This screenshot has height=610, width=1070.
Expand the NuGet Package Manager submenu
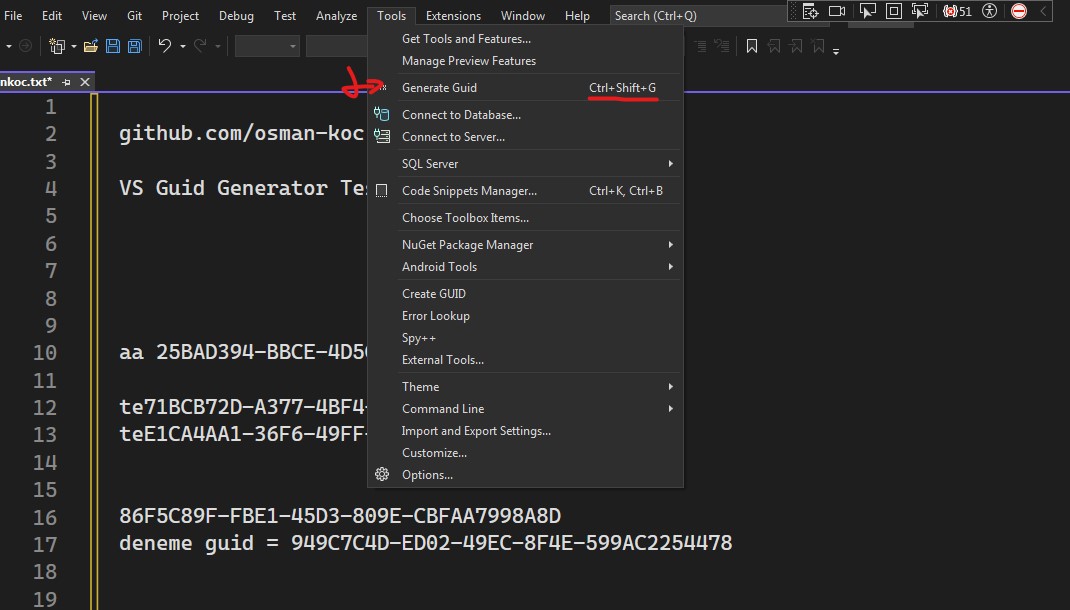point(670,244)
